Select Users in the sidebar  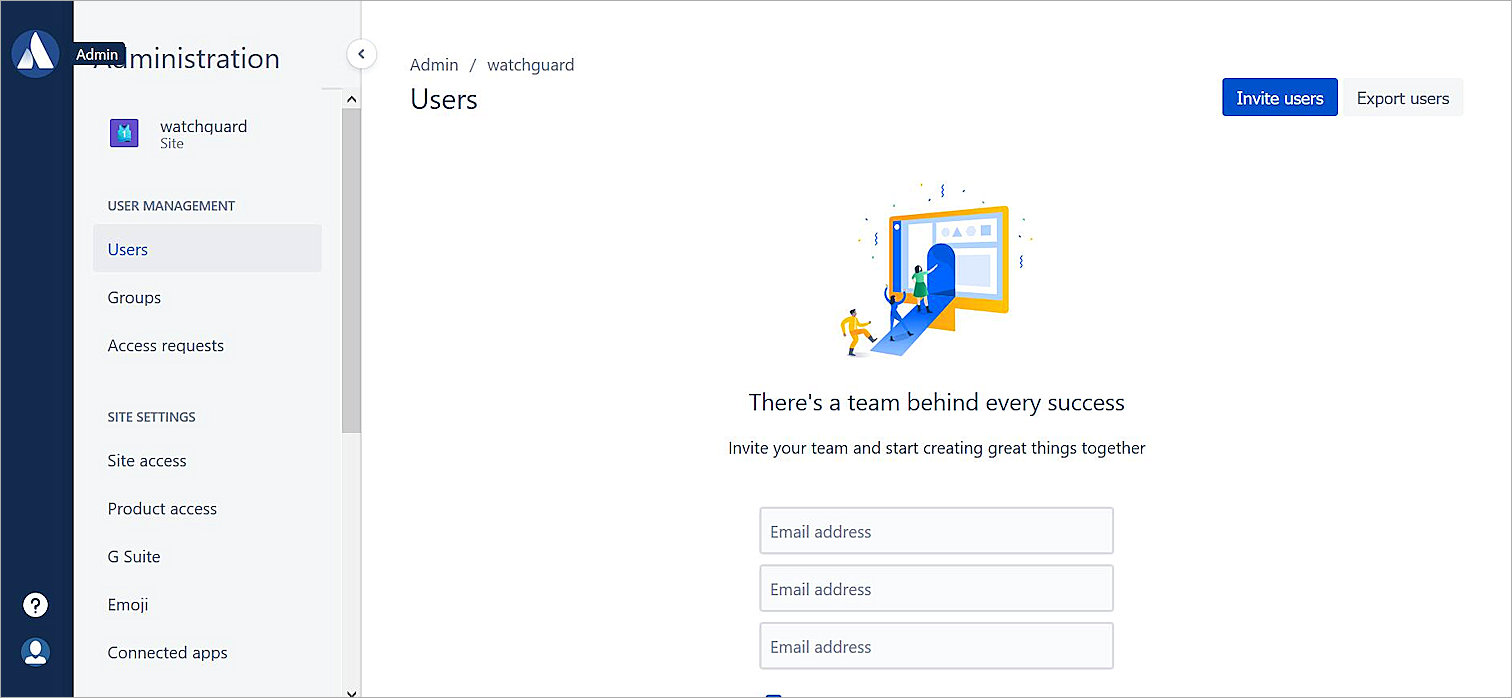(128, 249)
